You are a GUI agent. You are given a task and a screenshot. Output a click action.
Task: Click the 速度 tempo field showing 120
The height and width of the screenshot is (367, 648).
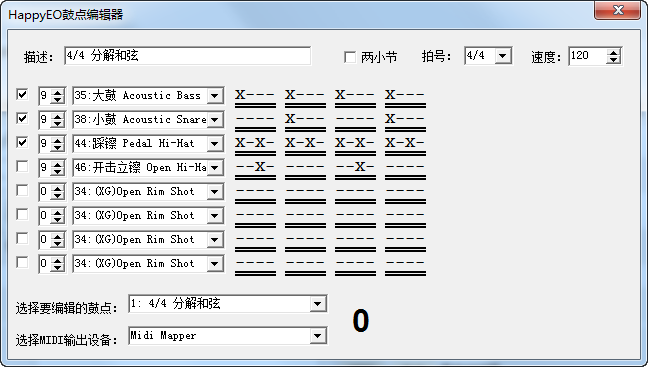[588, 56]
